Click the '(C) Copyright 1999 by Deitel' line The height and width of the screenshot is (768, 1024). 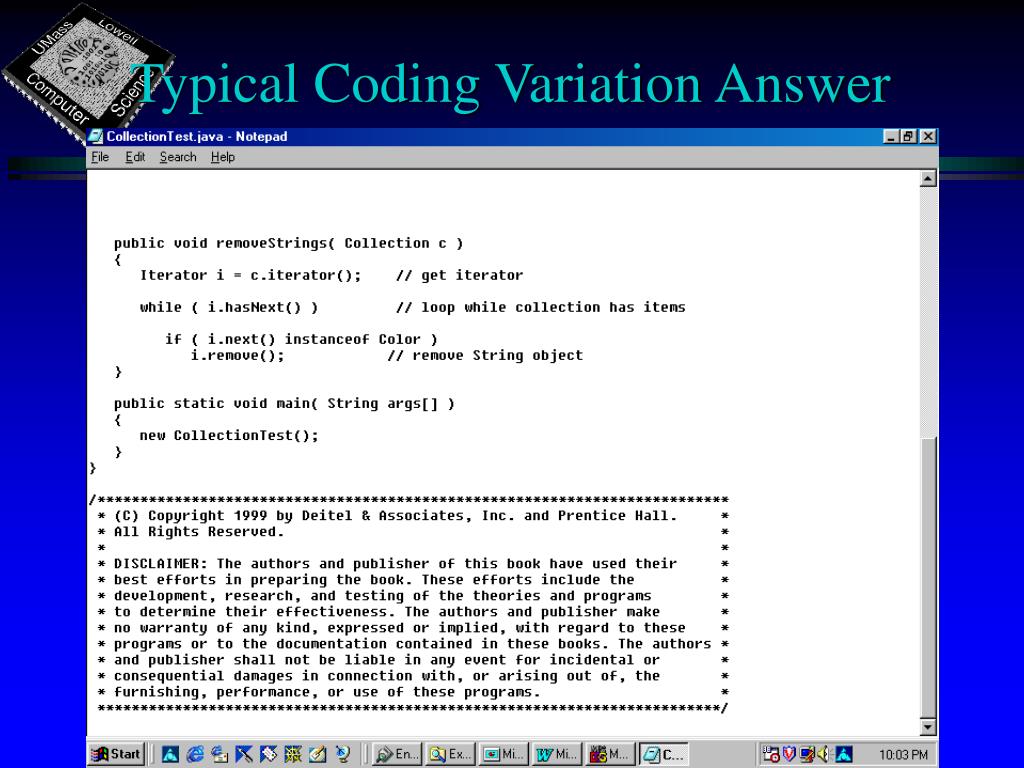click(396, 516)
